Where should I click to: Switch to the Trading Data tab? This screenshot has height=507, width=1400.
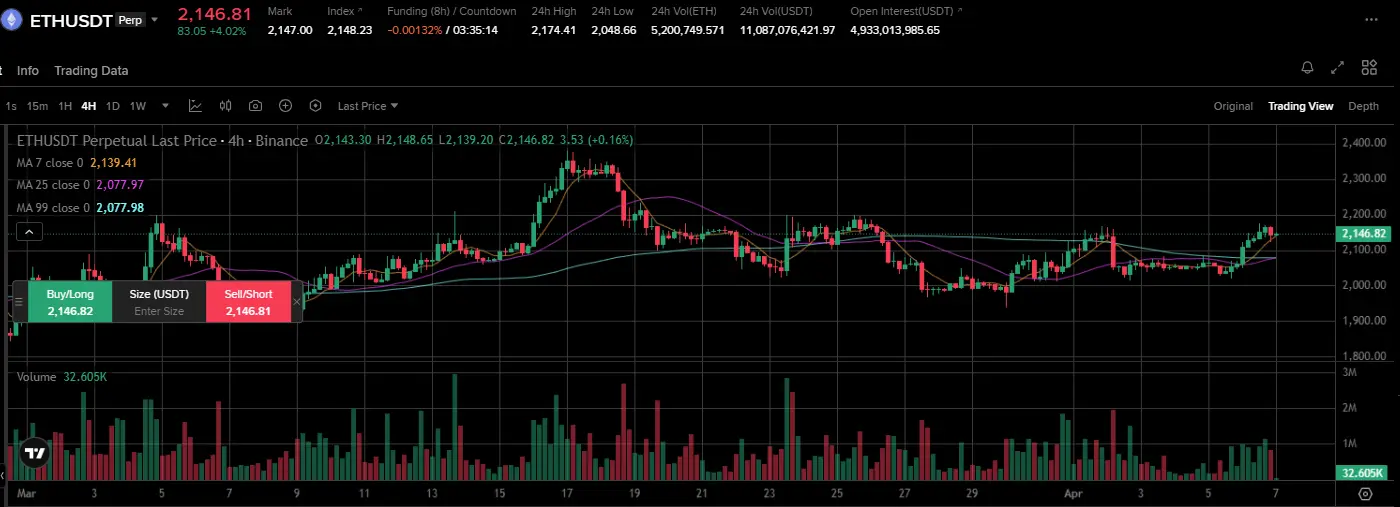[91, 71]
